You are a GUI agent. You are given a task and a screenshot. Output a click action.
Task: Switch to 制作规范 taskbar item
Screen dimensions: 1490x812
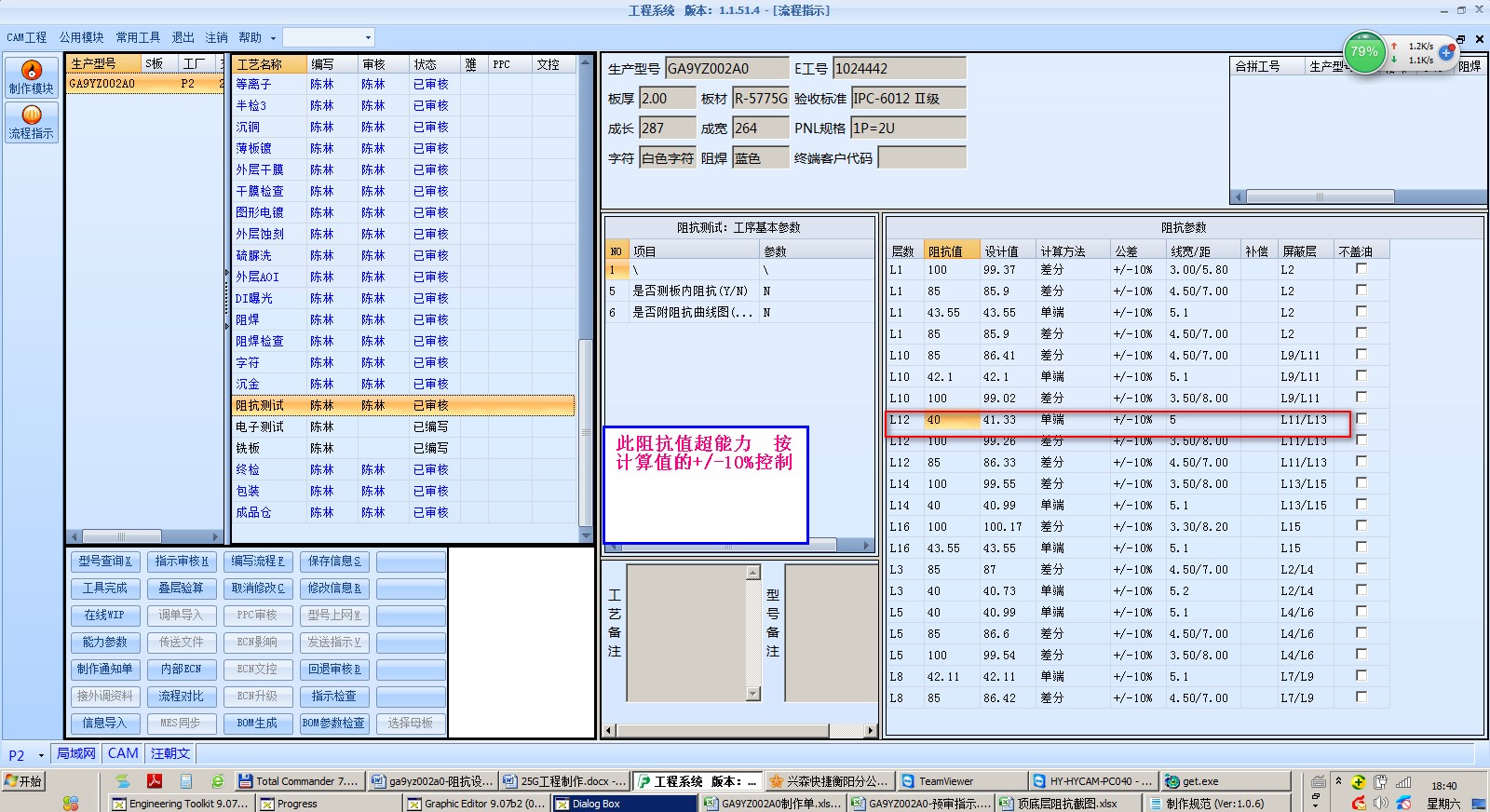coord(1215,803)
